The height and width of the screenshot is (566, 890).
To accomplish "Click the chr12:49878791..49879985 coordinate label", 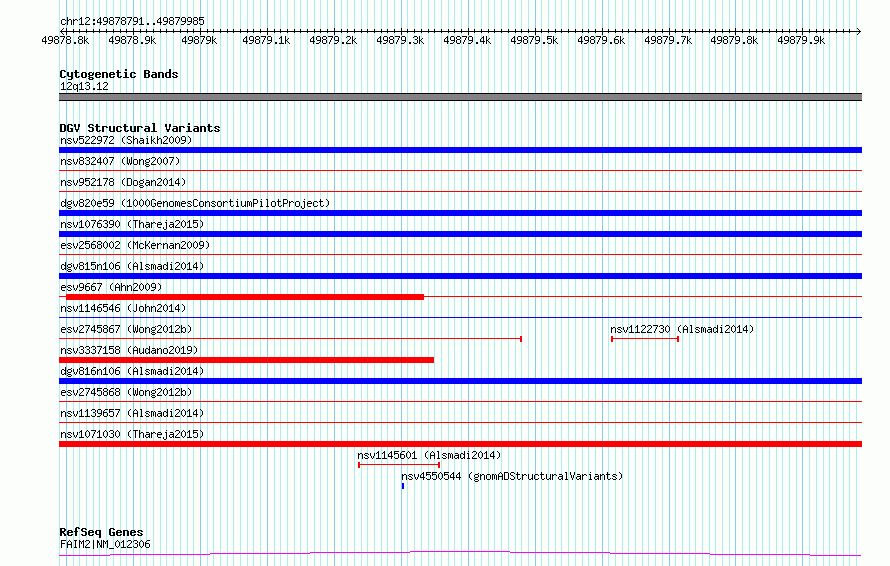I will pyautogui.click(x=132, y=21).
